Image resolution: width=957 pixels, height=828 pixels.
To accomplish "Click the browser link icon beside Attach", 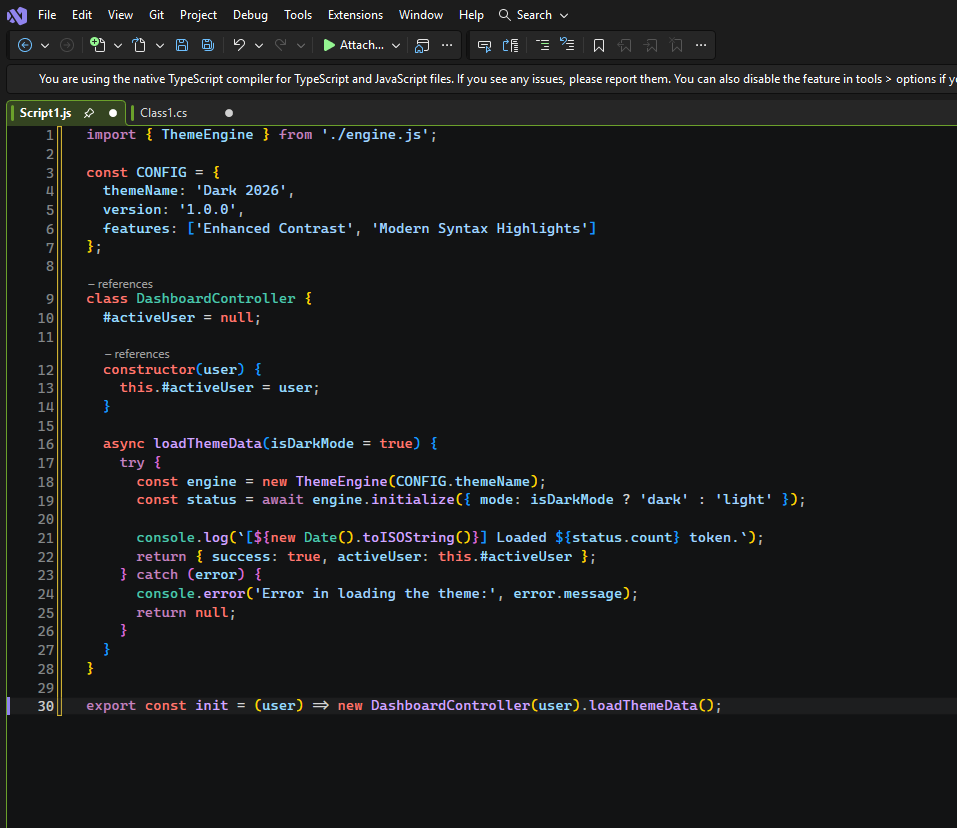I will pos(422,45).
